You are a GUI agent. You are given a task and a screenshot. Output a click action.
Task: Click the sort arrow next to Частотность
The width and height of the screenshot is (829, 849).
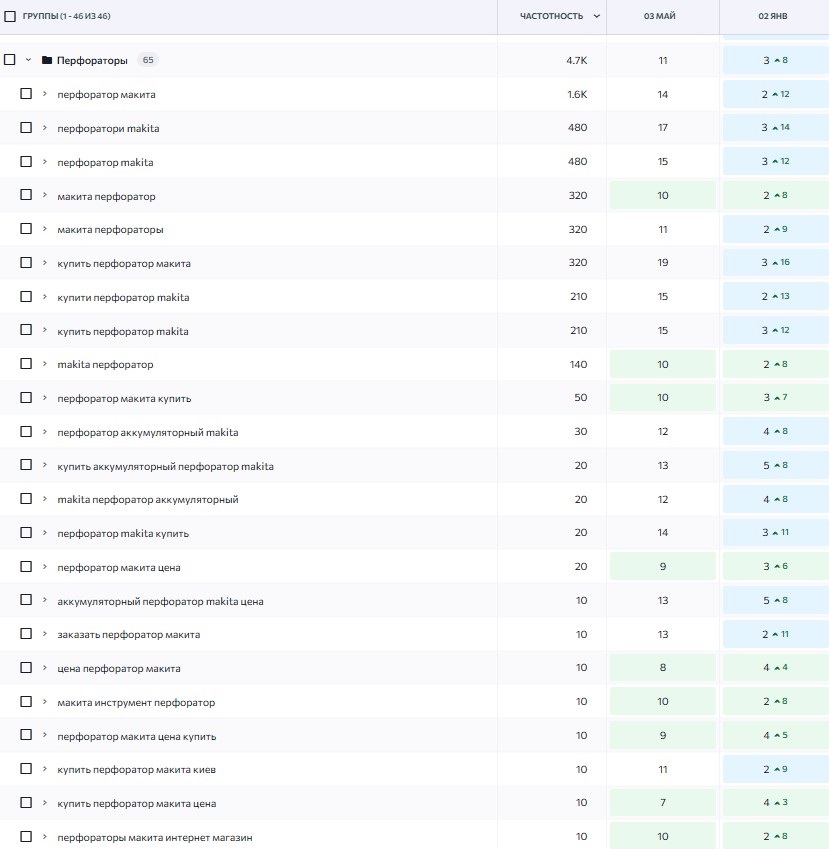(597, 16)
